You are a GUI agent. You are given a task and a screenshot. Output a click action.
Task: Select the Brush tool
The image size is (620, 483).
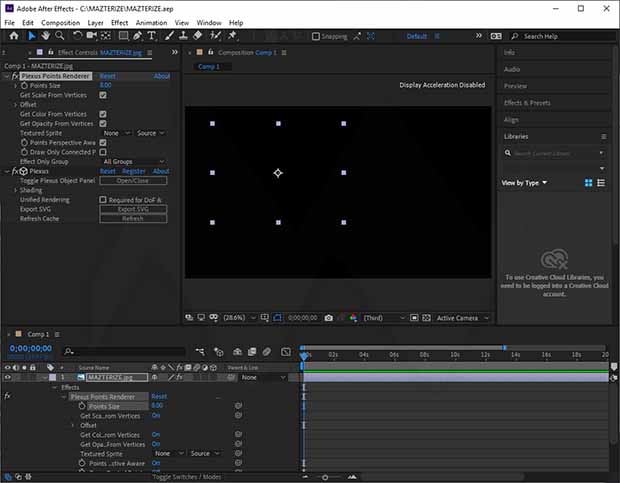click(x=169, y=36)
